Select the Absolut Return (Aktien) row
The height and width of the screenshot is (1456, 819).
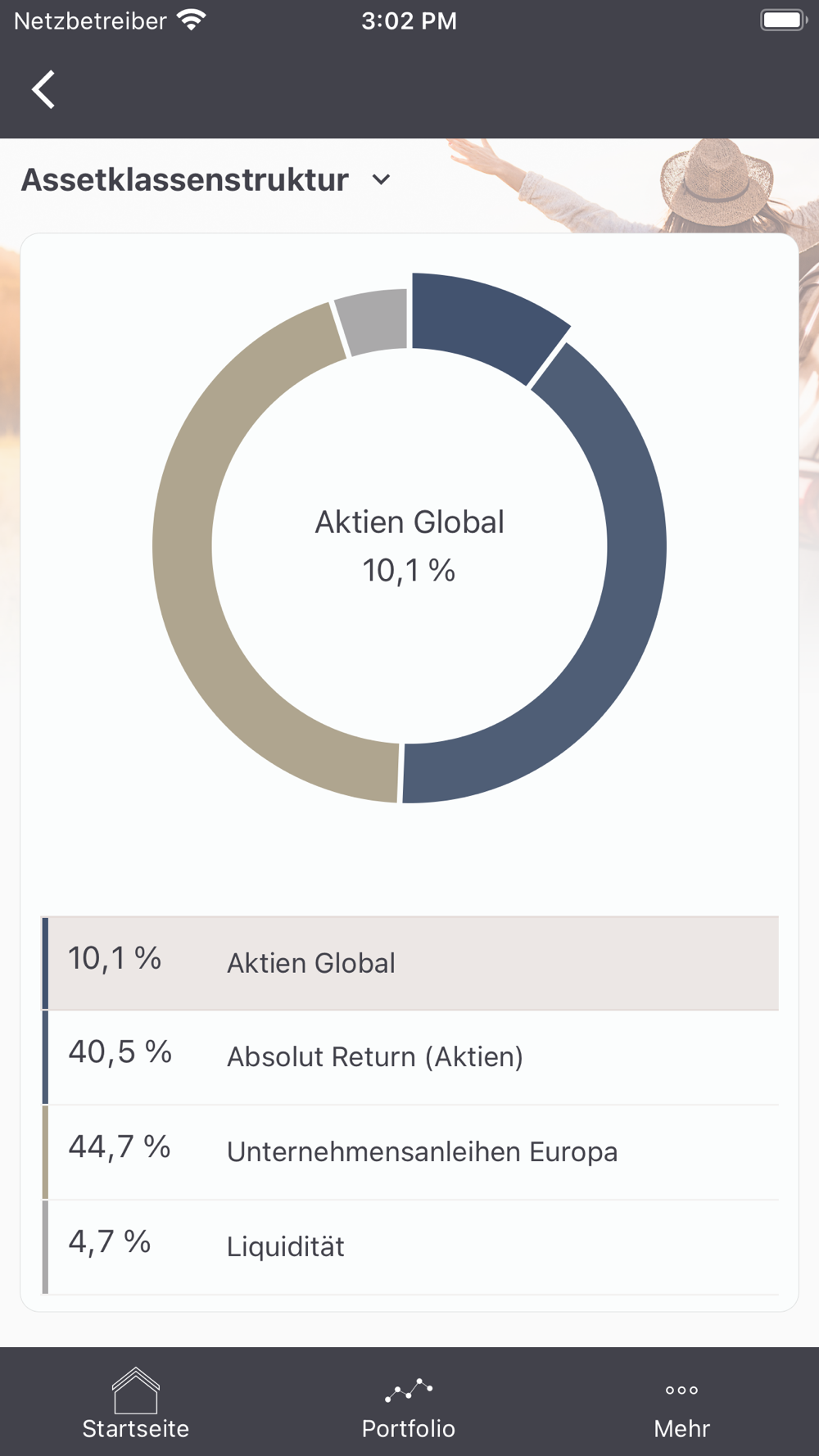point(409,1057)
